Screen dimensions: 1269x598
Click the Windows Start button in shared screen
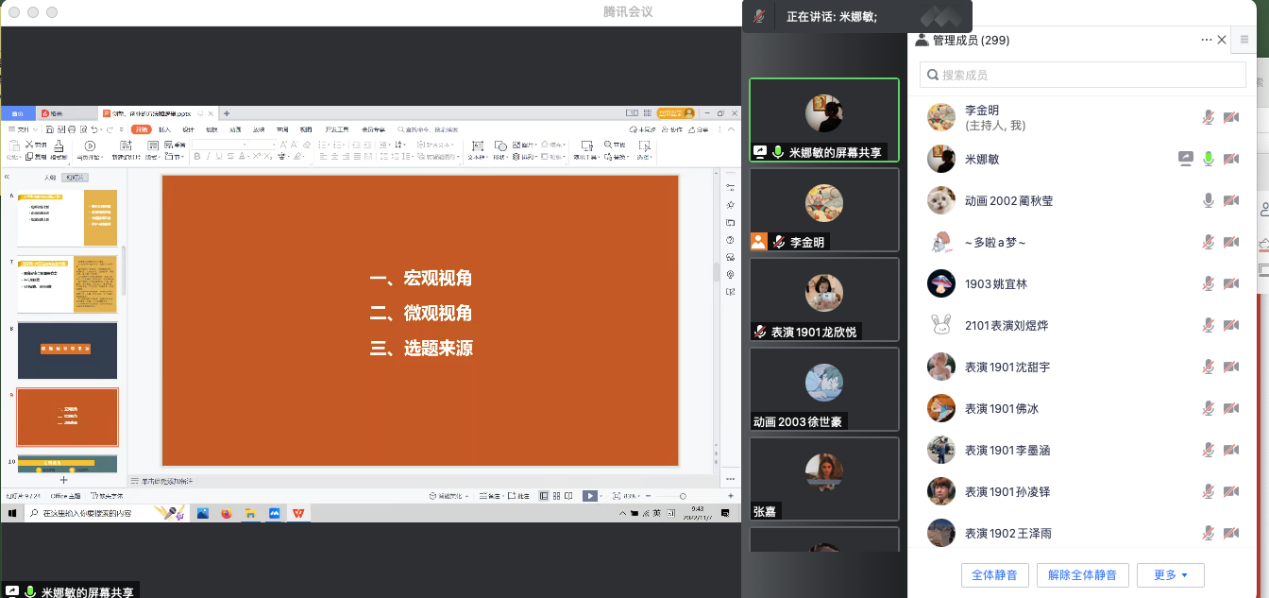(x=13, y=513)
